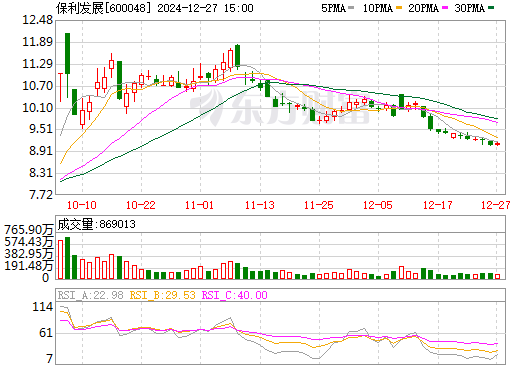
Task: Click the tallest green volume bar
Action: point(67,258)
